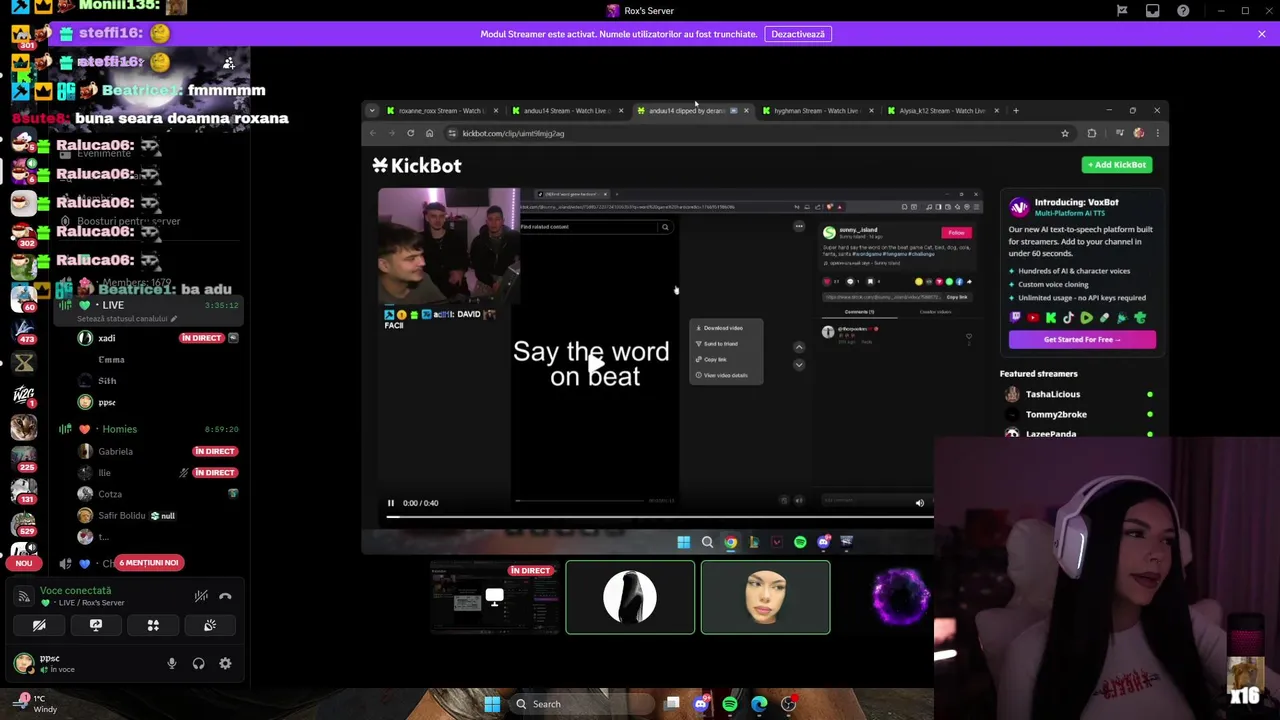Jump to 6 MENȚIUNI NOI mentions
The height and width of the screenshot is (720, 1280).
point(149,563)
